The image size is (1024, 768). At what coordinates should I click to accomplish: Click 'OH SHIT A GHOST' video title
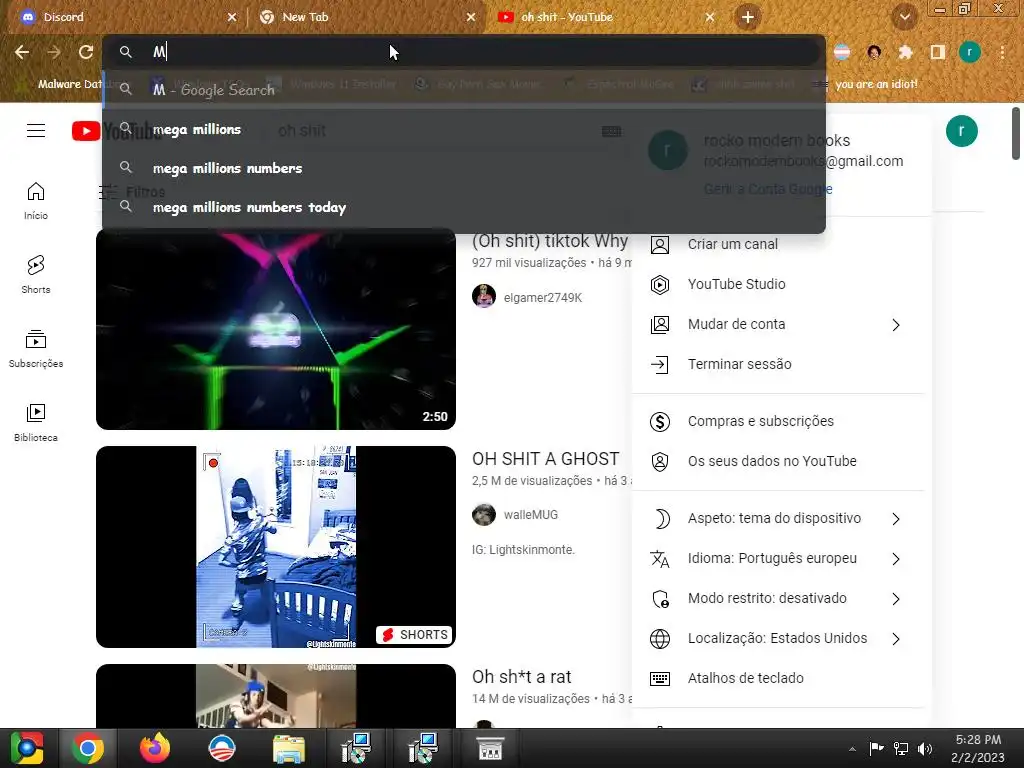click(x=545, y=459)
